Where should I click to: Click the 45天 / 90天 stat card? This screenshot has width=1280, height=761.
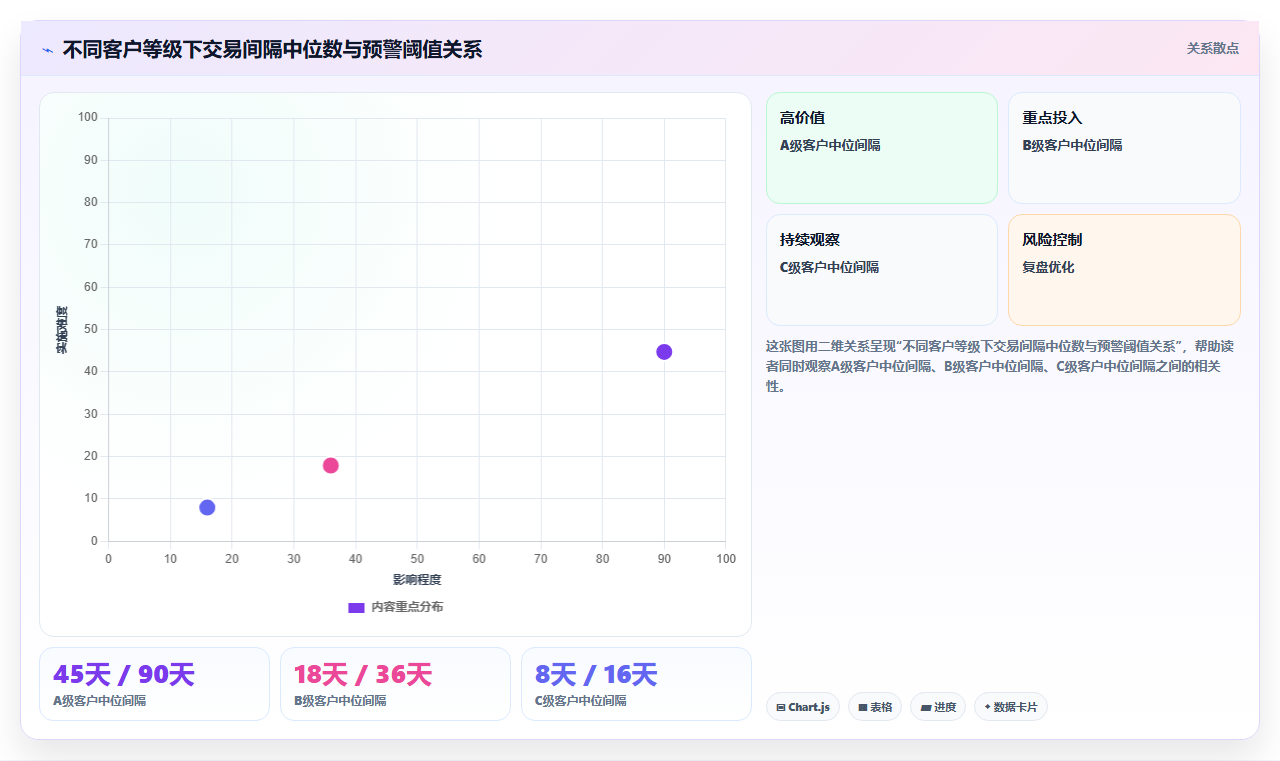coord(154,684)
